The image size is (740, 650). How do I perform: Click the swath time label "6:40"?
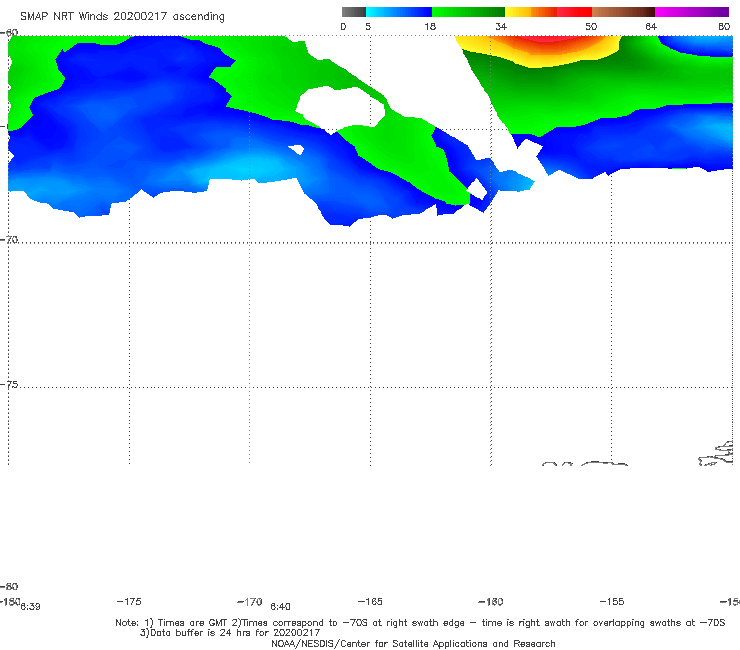(x=280, y=607)
